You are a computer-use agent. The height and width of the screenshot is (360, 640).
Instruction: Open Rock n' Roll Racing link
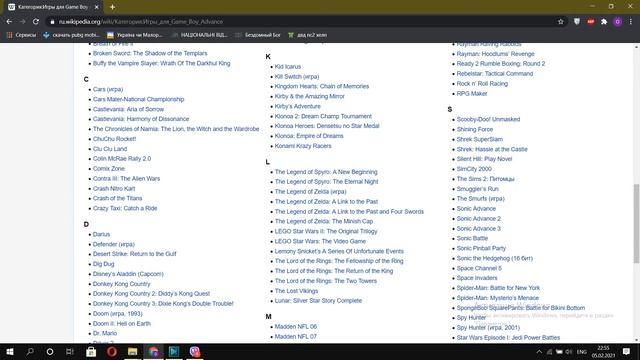(x=482, y=84)
